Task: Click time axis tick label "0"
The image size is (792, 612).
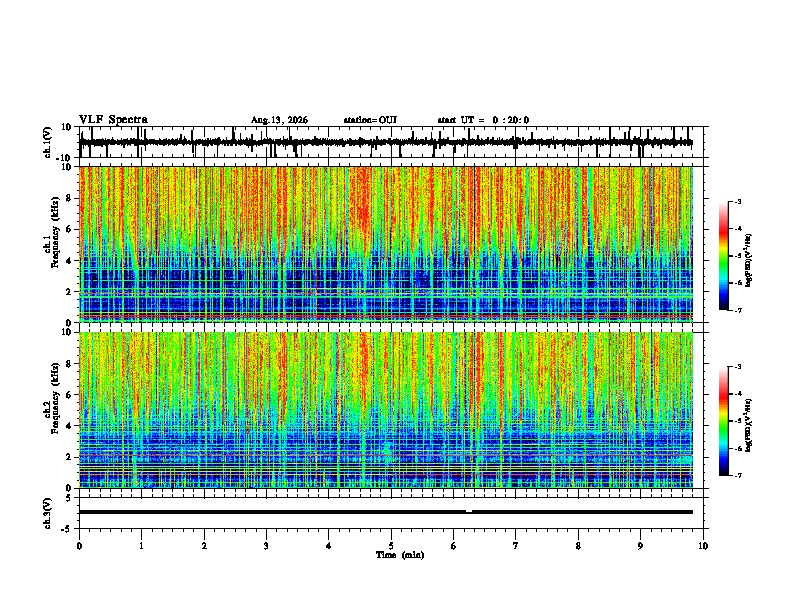Action: click(x=79, y=546)
